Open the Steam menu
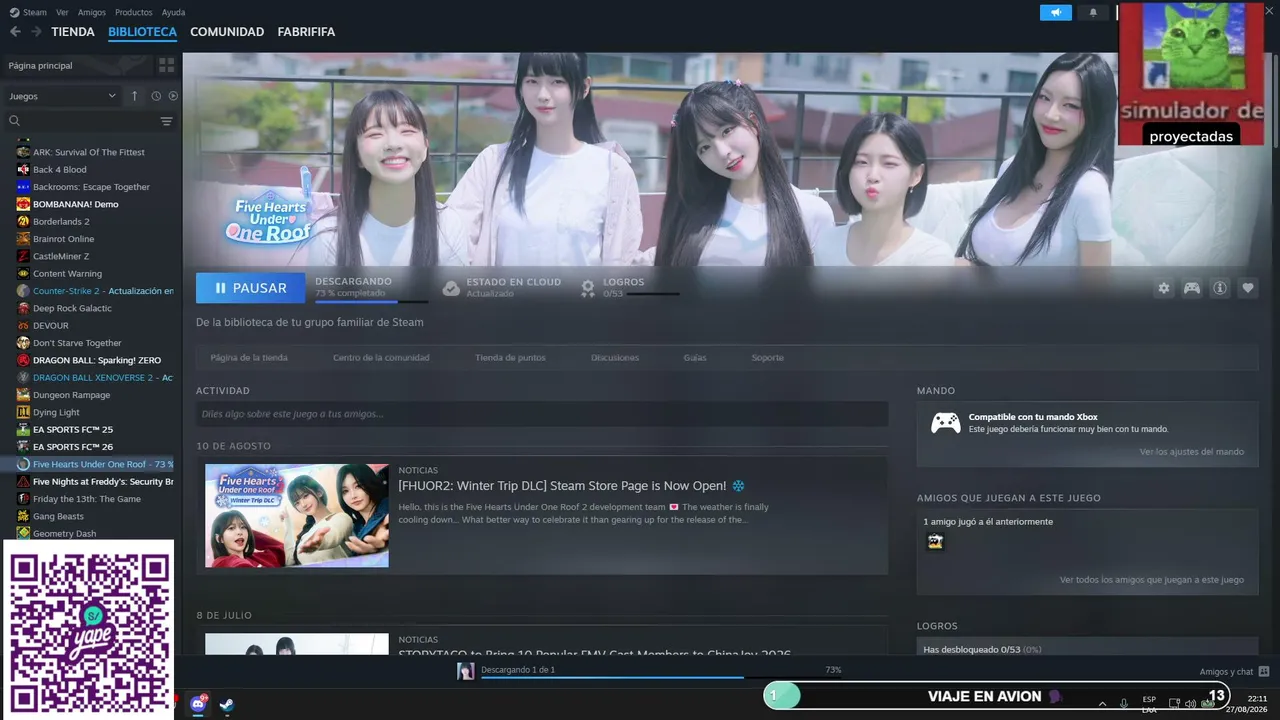Viewport: 1280px width, 720px height. [x=35, y=12]
